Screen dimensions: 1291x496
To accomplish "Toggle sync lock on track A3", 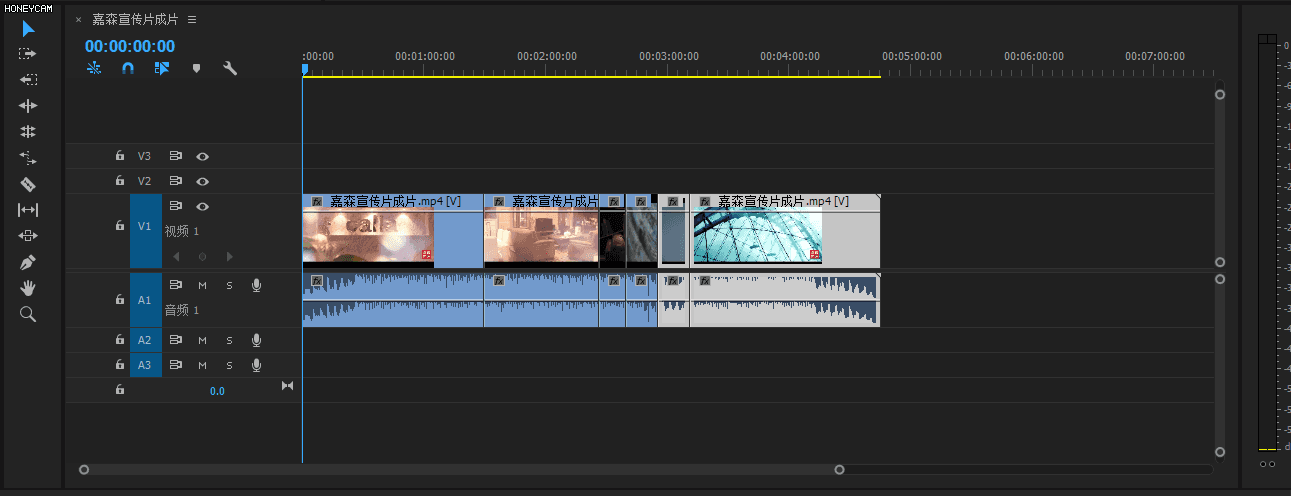I will (176, 365).
